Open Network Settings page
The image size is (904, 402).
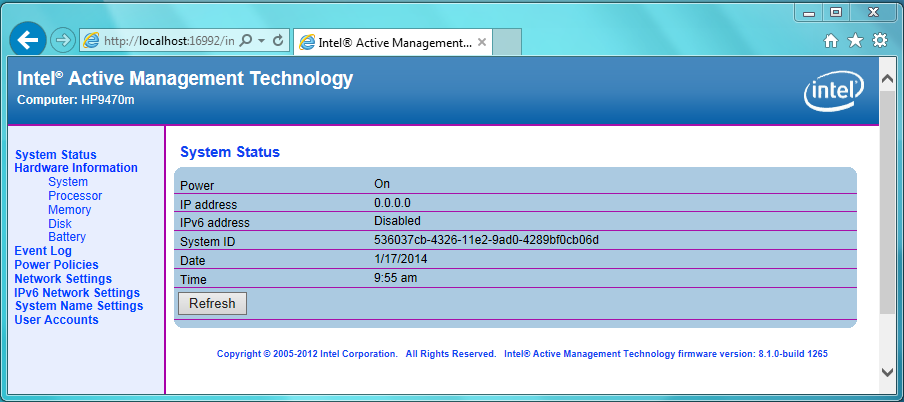coord(63,279)
